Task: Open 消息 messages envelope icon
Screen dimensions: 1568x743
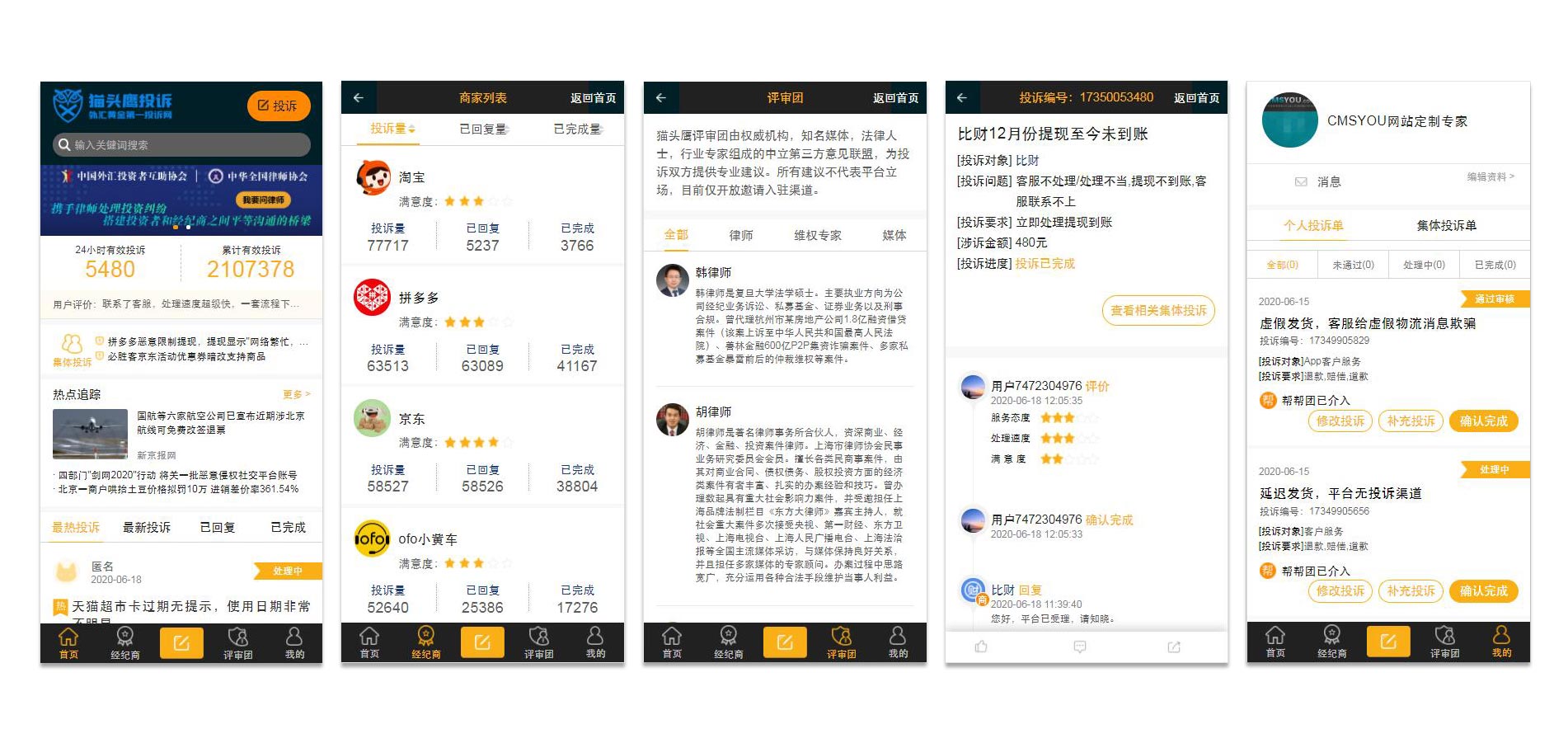Action: pyautogui.click(x=1301, y=182)
